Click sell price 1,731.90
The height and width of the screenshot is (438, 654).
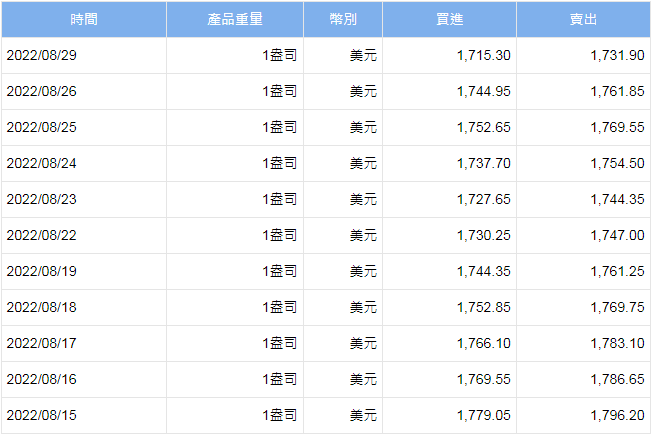617,55
